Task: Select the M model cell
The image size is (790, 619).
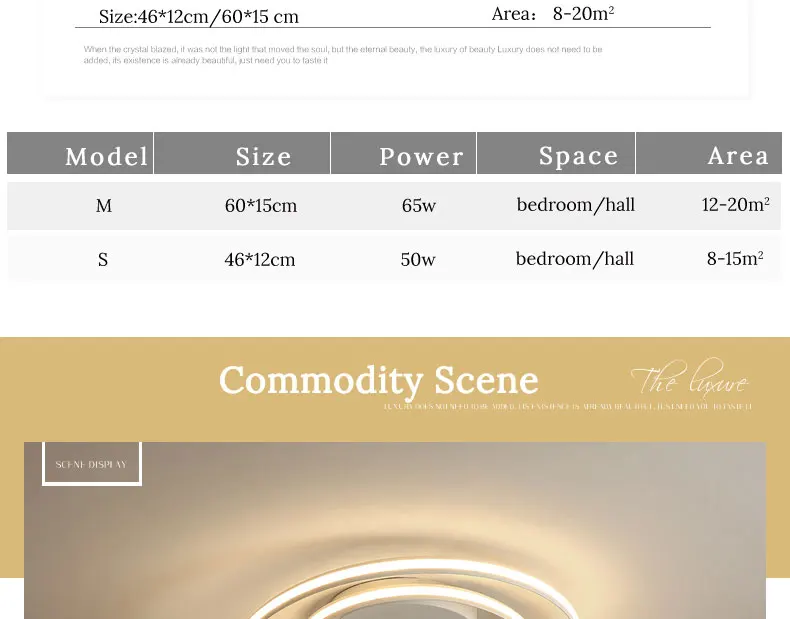Action: [x=104, y=206]
